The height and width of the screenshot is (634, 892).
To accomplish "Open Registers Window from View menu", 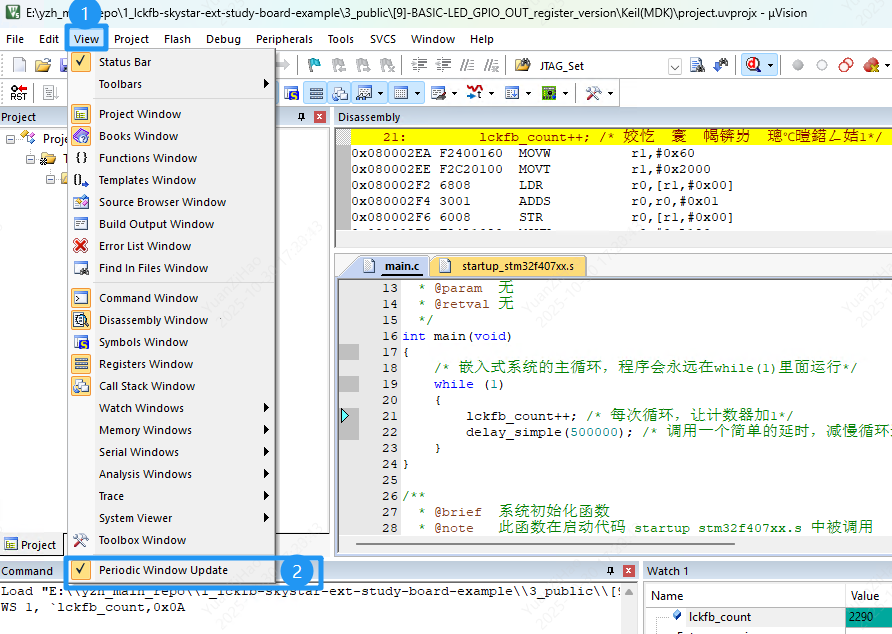I will pyautogui.click(x=146, y=364).
